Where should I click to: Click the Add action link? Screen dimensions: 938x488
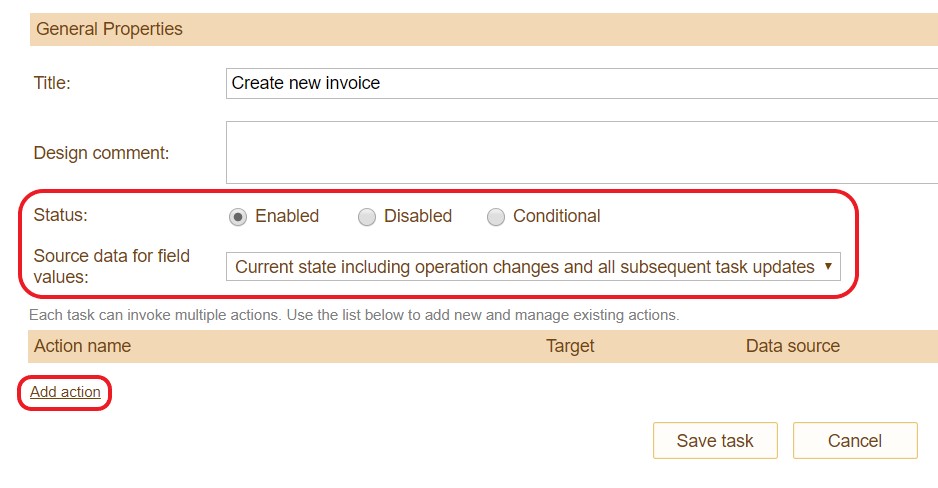coord(65,392)
